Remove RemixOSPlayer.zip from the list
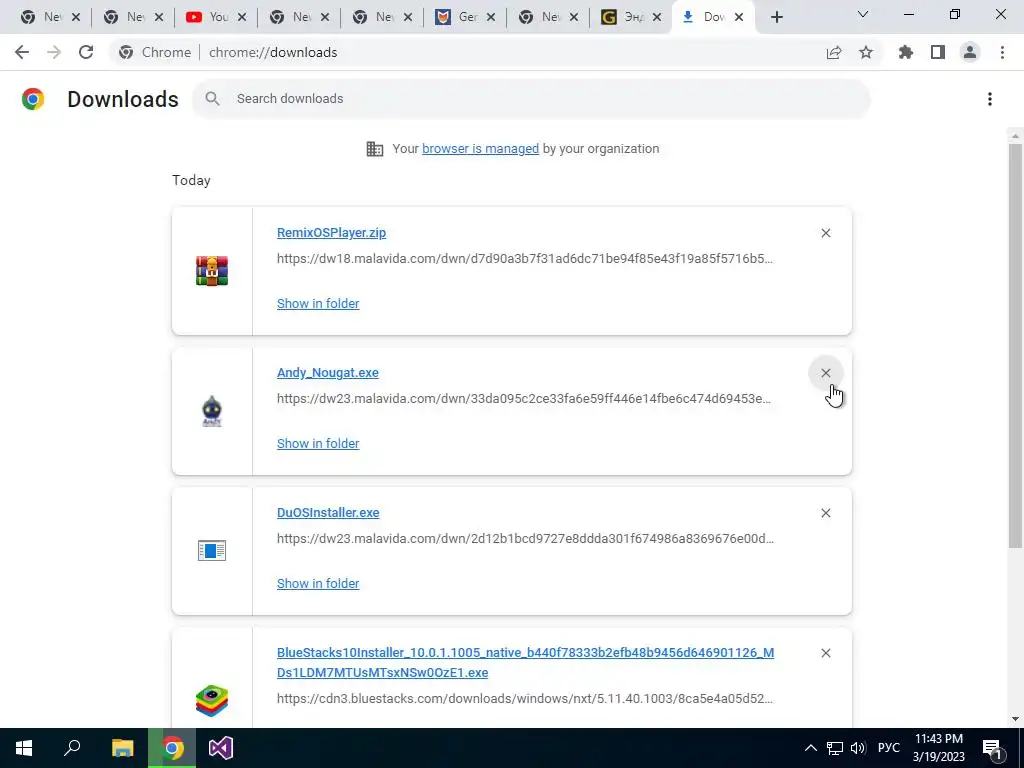1024x768 pixels. click(x=825, y=233)
